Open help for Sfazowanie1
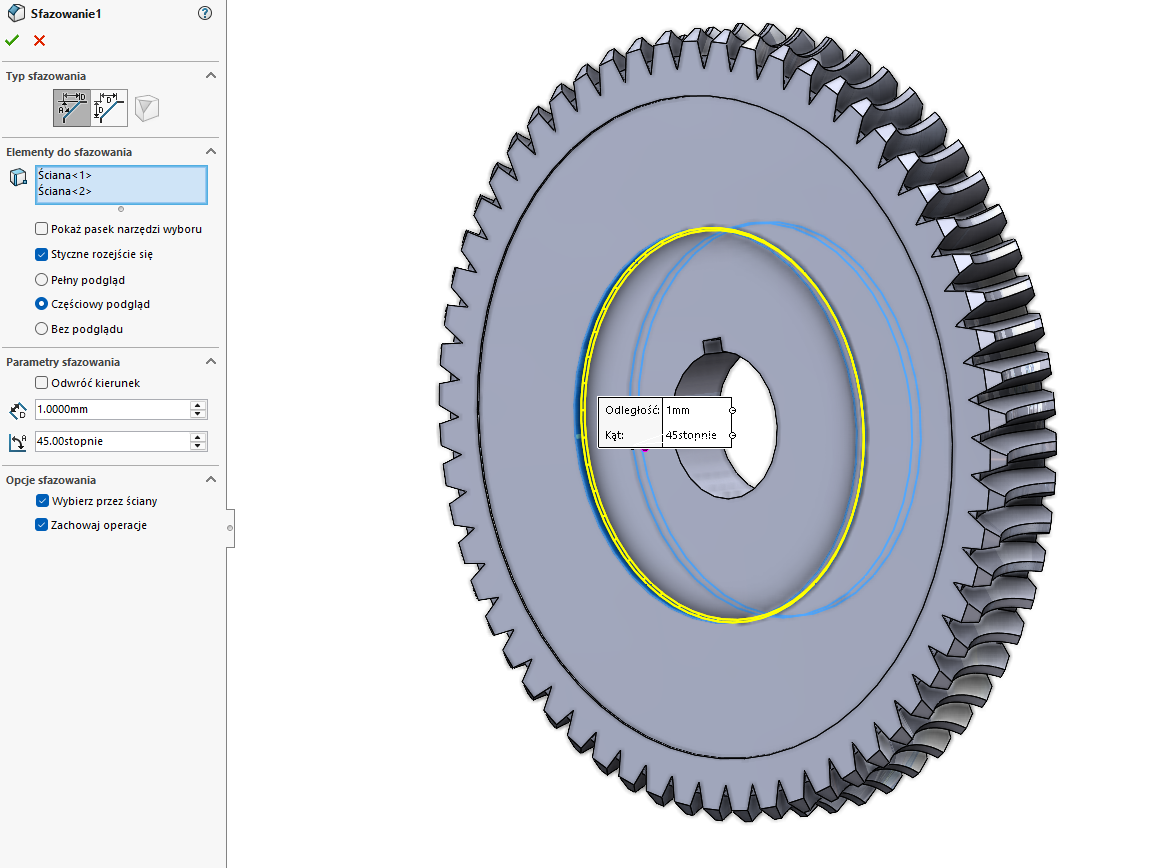 (x=205, y=13)
